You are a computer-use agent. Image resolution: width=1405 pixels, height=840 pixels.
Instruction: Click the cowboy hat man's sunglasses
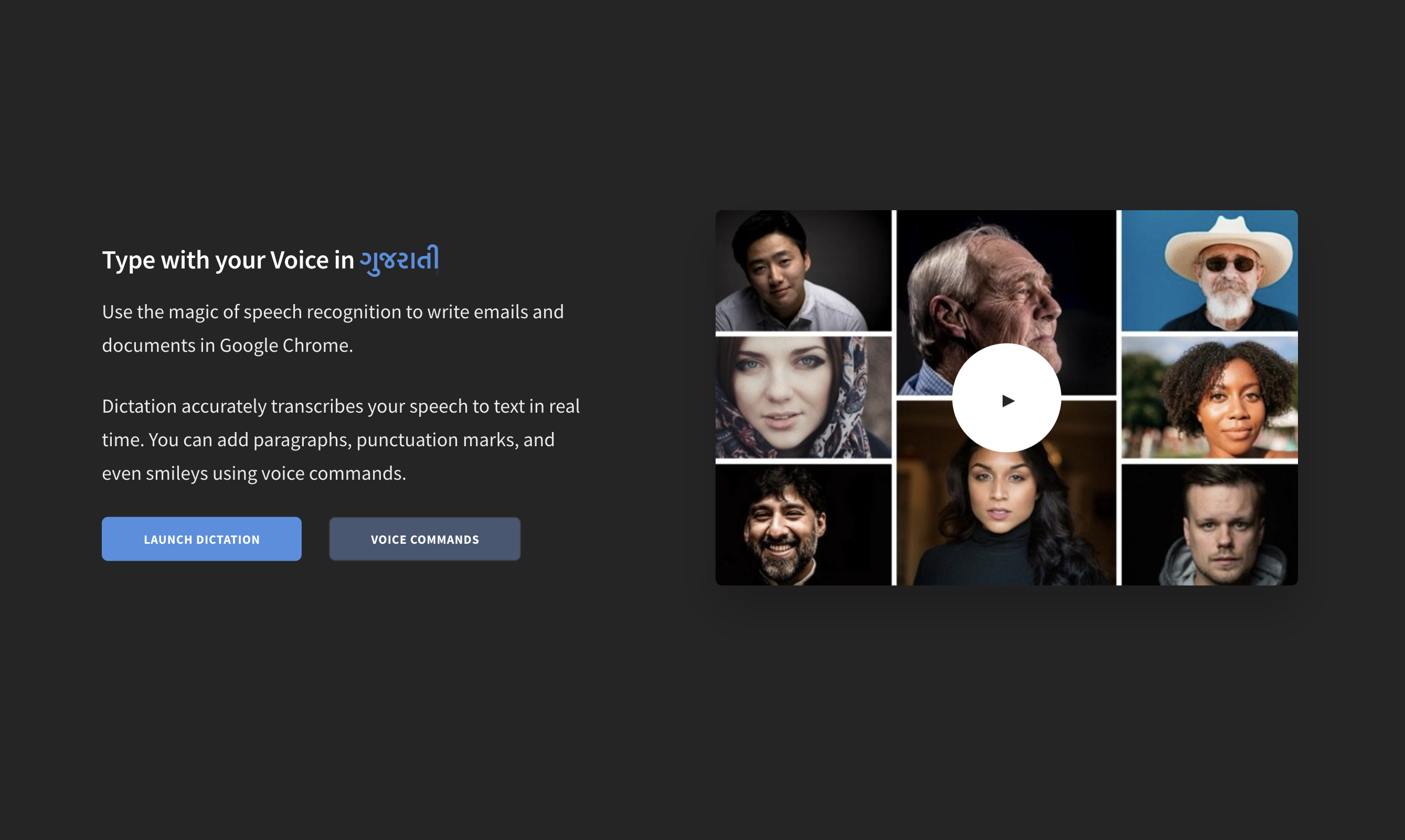[1229, 264]
